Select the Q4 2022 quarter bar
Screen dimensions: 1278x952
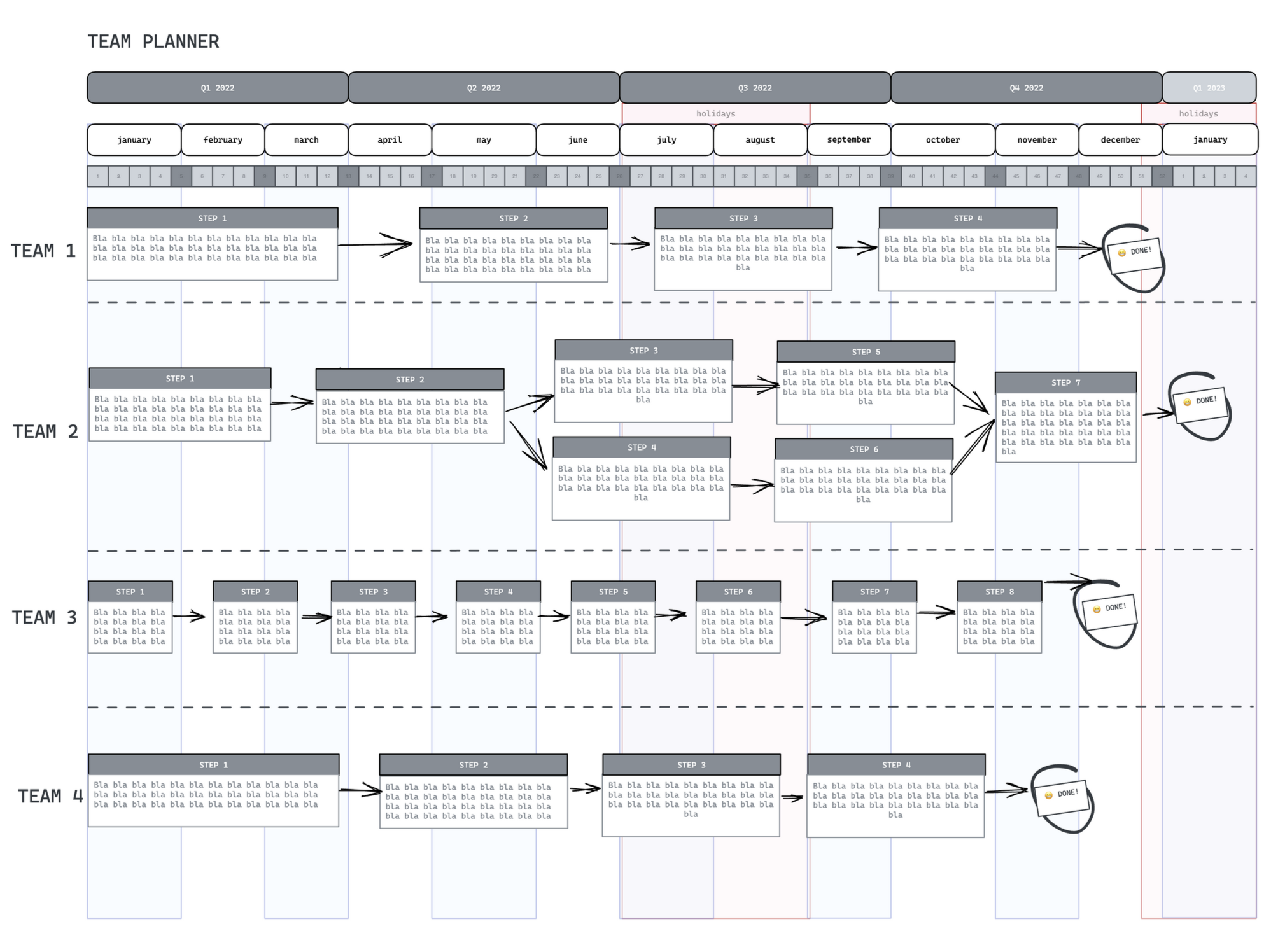pos(1027,88)
